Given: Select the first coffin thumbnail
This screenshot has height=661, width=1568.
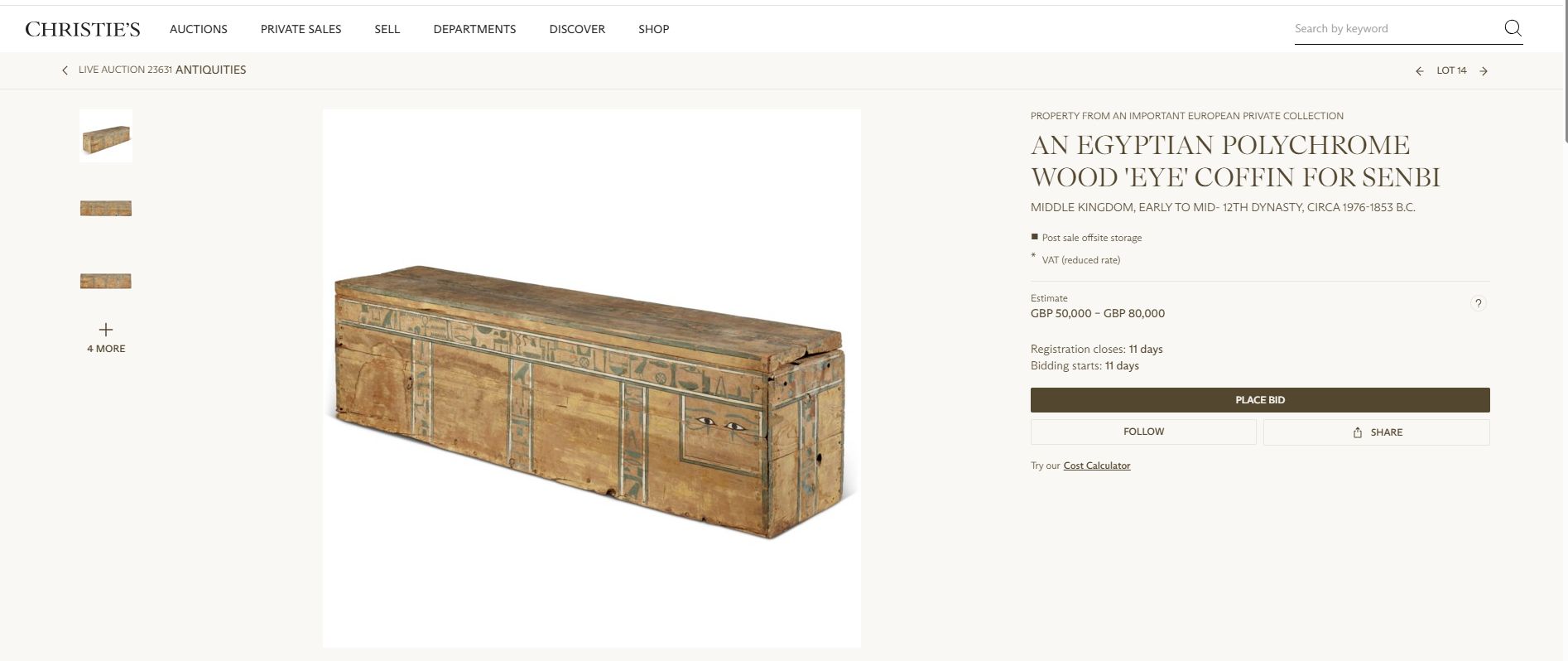Looking at the screenshot, I should [x=106, y=137].
